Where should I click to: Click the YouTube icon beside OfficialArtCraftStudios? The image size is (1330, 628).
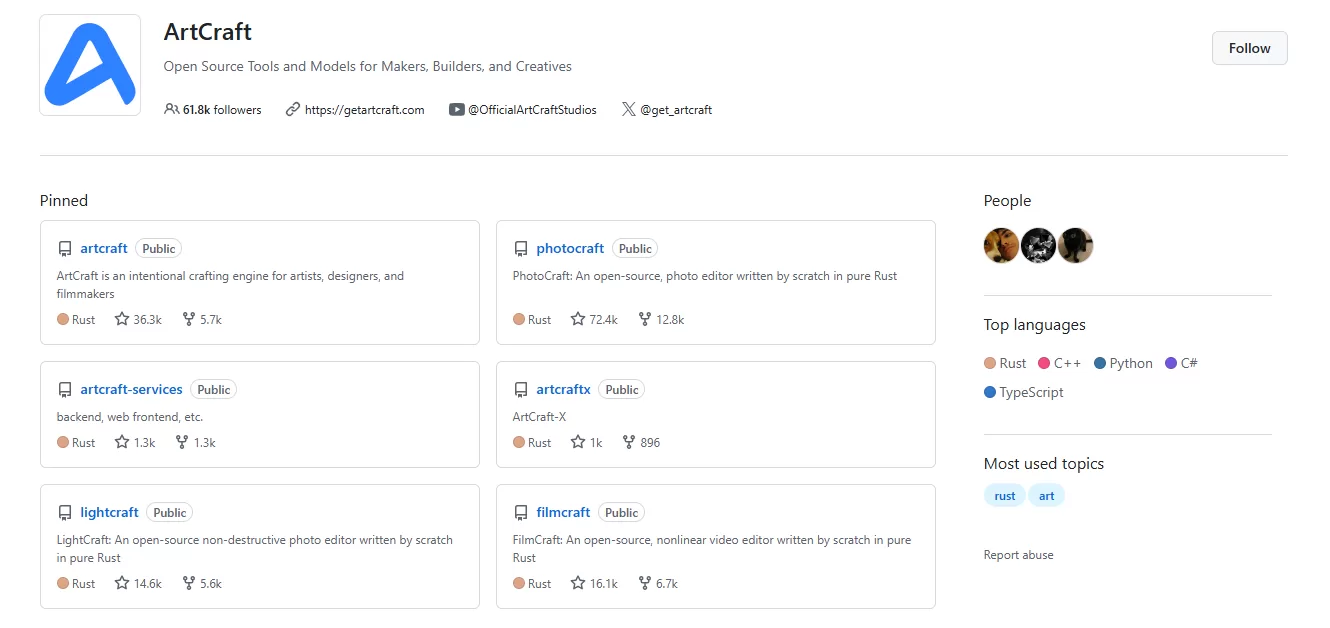click(456, 109)
